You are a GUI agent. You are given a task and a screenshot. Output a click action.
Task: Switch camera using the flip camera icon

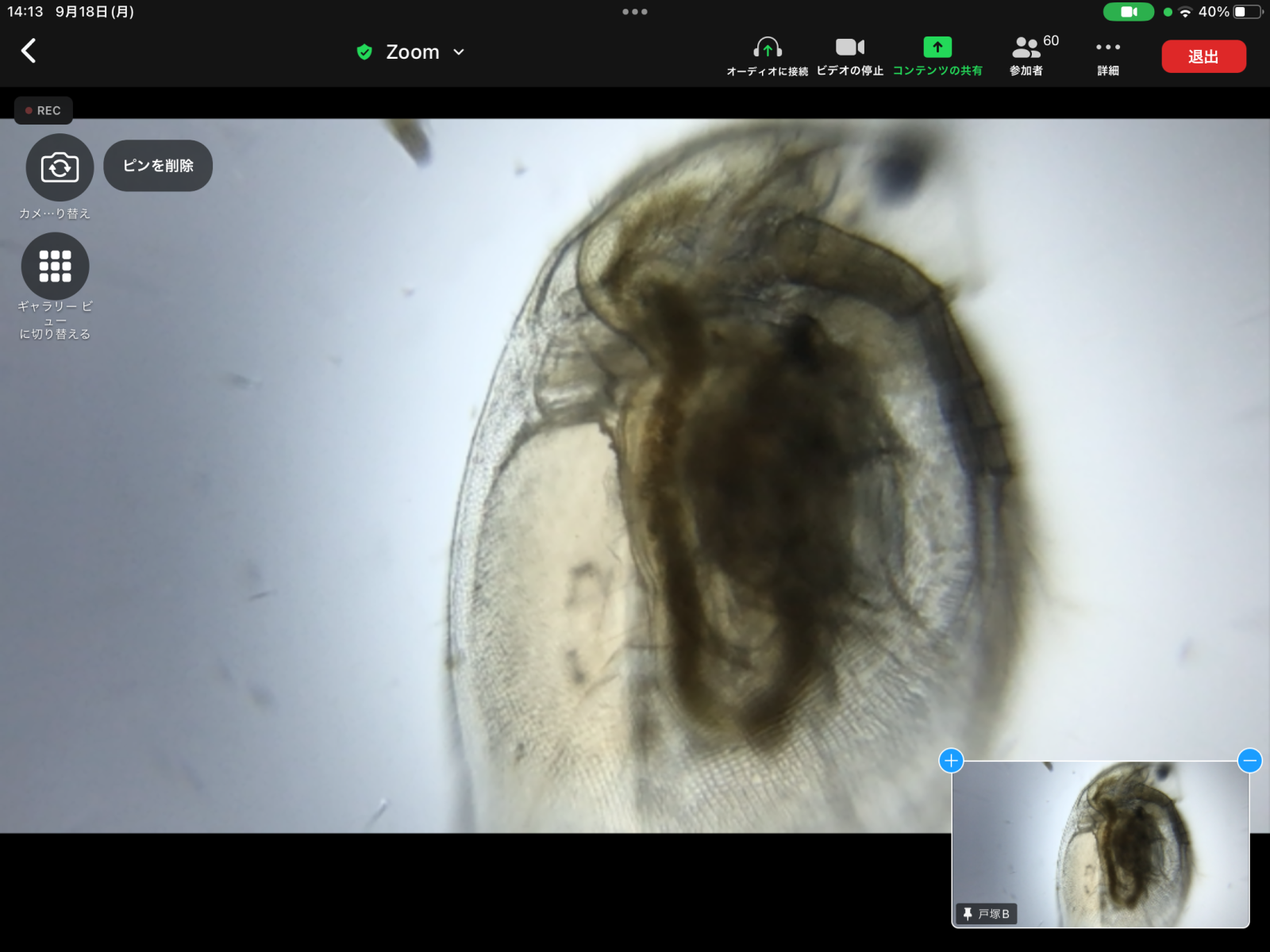coord(60,167)
